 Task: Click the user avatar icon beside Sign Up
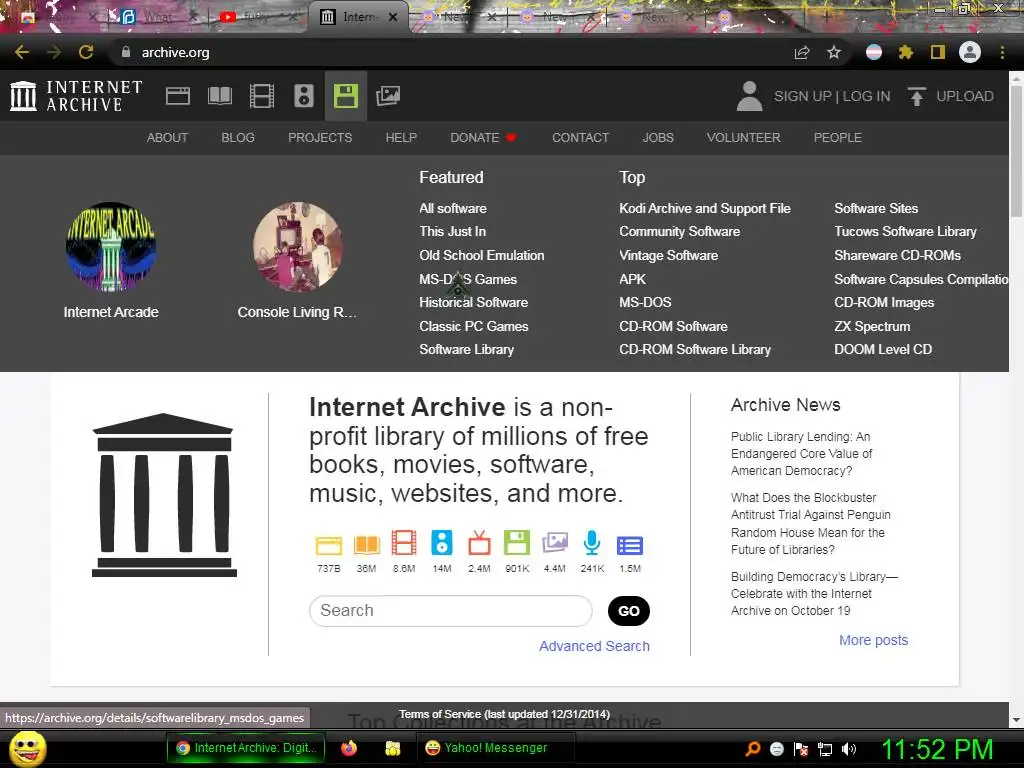[x=749, y=96]
